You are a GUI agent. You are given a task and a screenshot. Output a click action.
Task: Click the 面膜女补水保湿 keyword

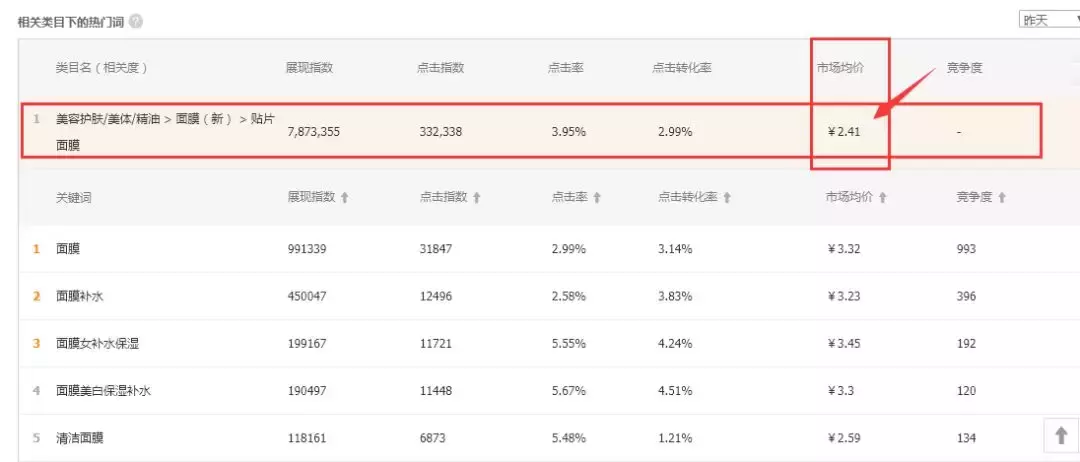click(x=97, y=343)
